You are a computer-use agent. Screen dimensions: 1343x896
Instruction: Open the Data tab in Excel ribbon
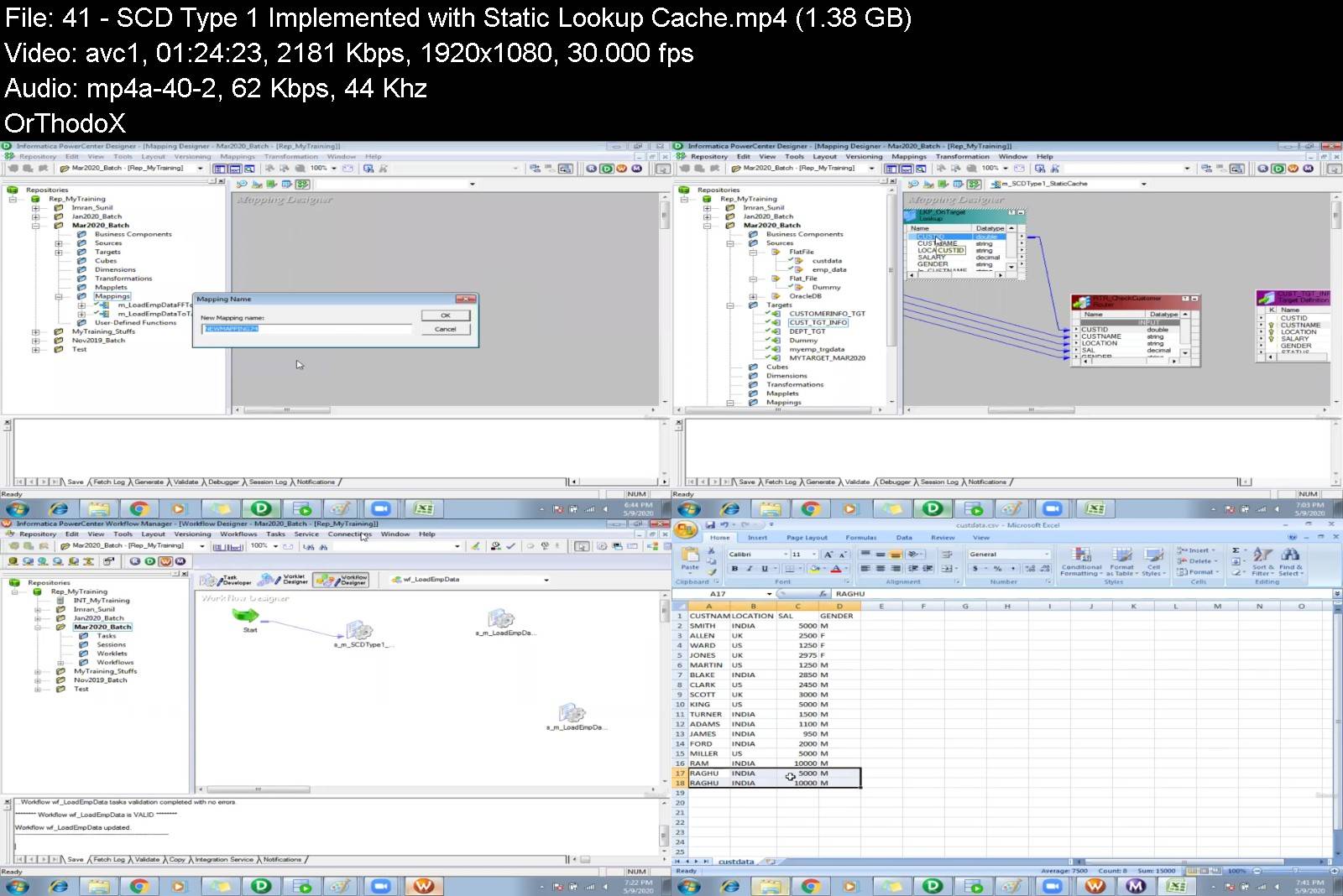pyautogui.click(x=904, y=538)
